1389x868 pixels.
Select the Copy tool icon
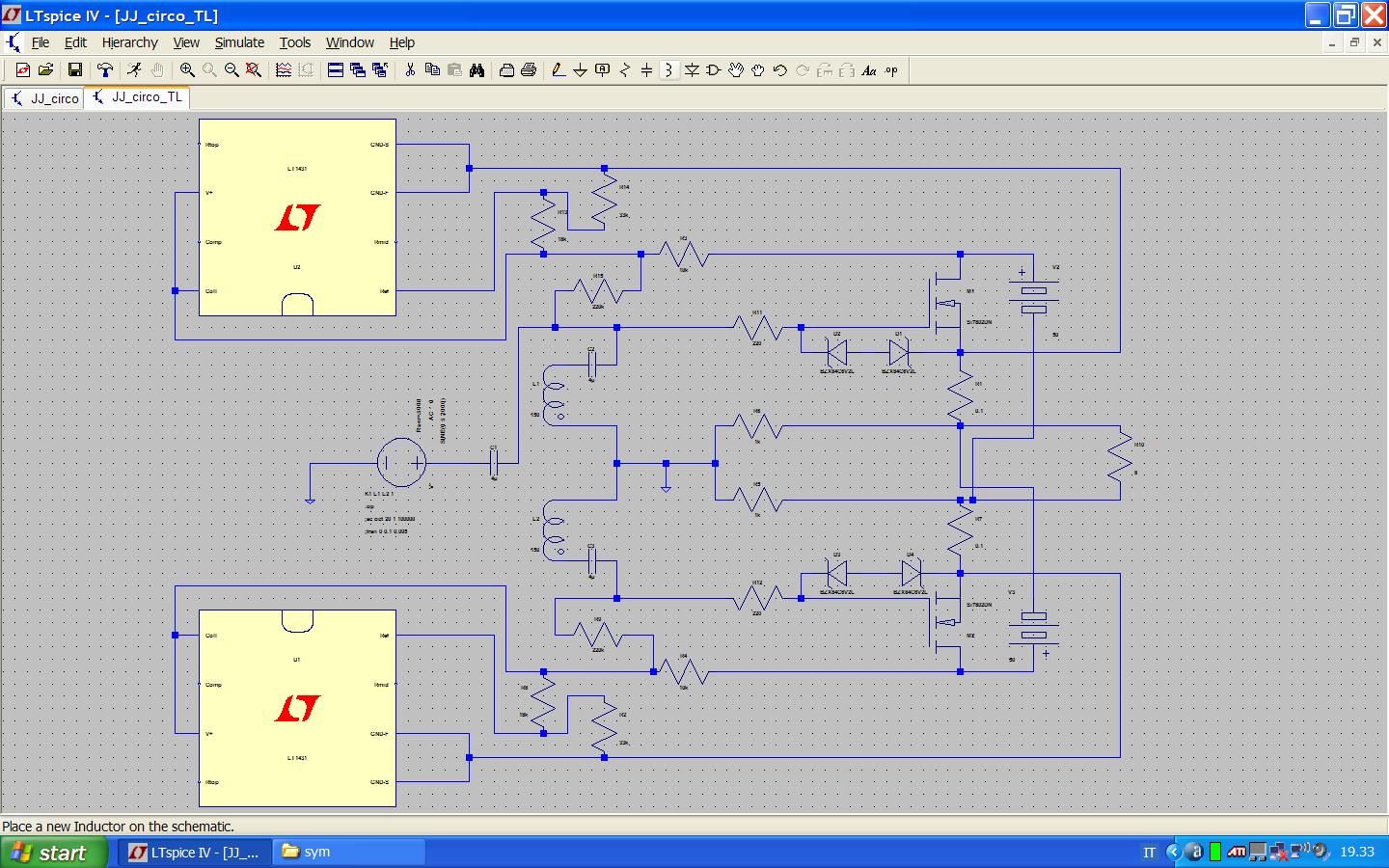[x=432, y=70]
